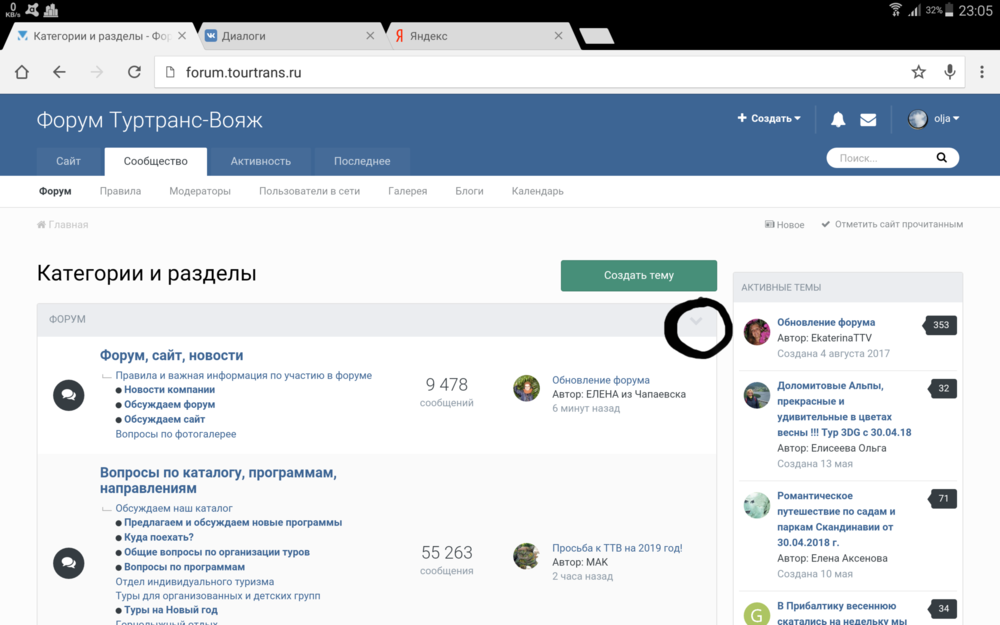
Task: Open Модераторы submenu item
Action: click(200, 191)
